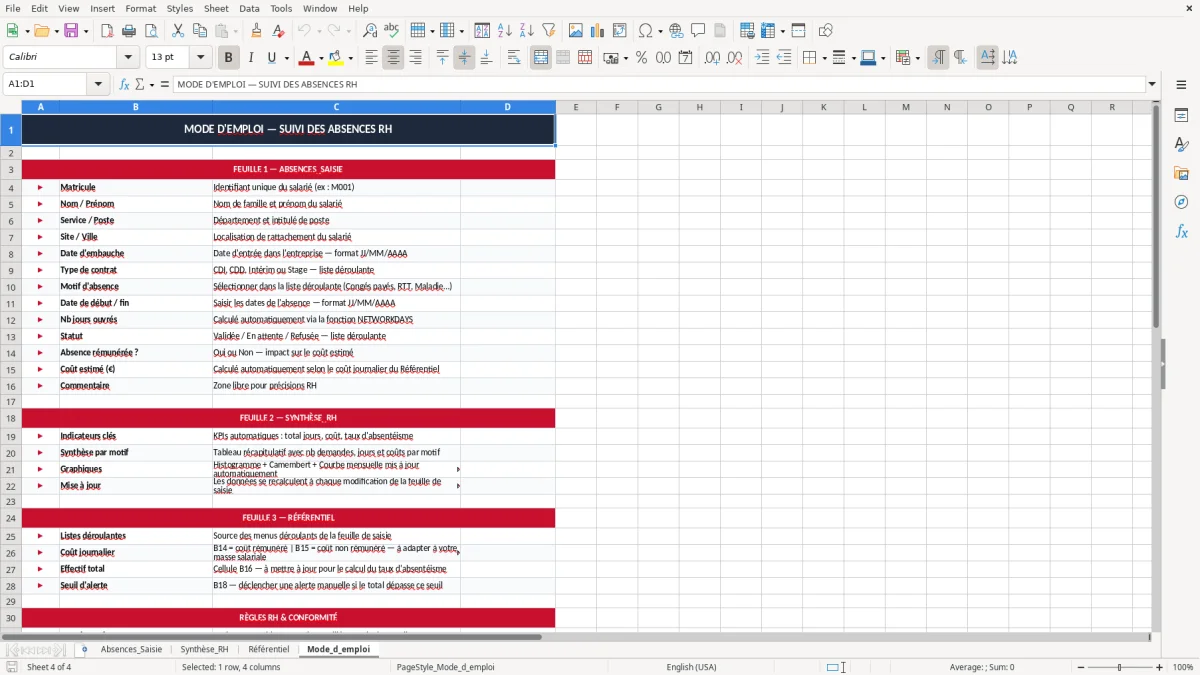Screen dimensions: 1200x675
Task: Open the Border Style dropdown arrow
Action: pyautogui.click(x=853, y=58)
